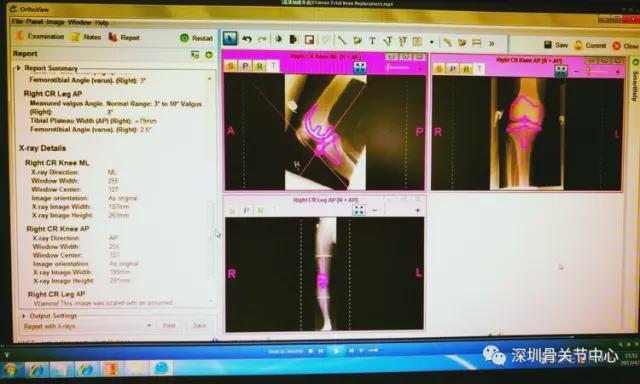The image size is (640, 384).
Task: Click the undo arrow icon
Action: click(247, 39)
